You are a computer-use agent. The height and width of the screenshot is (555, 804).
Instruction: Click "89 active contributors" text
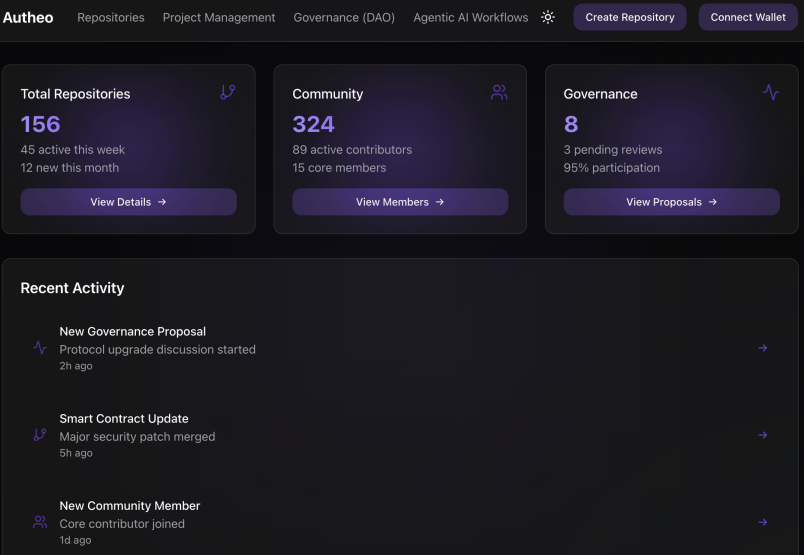(x=352, y=150)
